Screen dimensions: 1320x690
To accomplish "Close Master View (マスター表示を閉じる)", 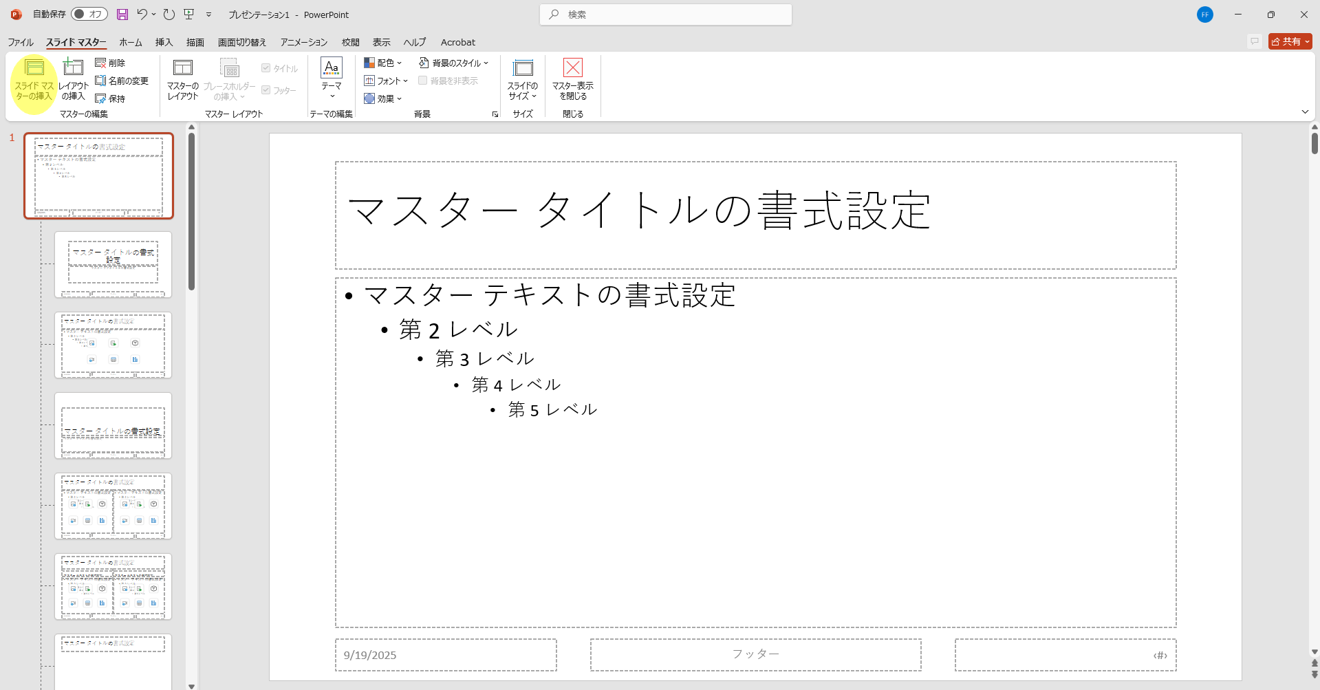I will point(572,80).
